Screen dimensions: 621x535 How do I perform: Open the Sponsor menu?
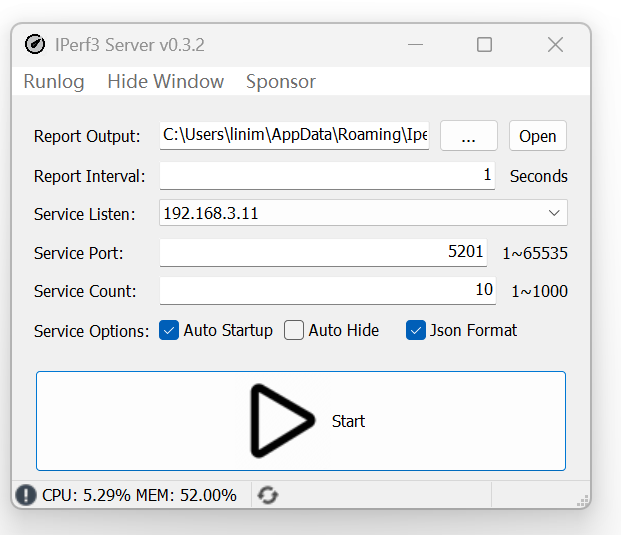281,82
